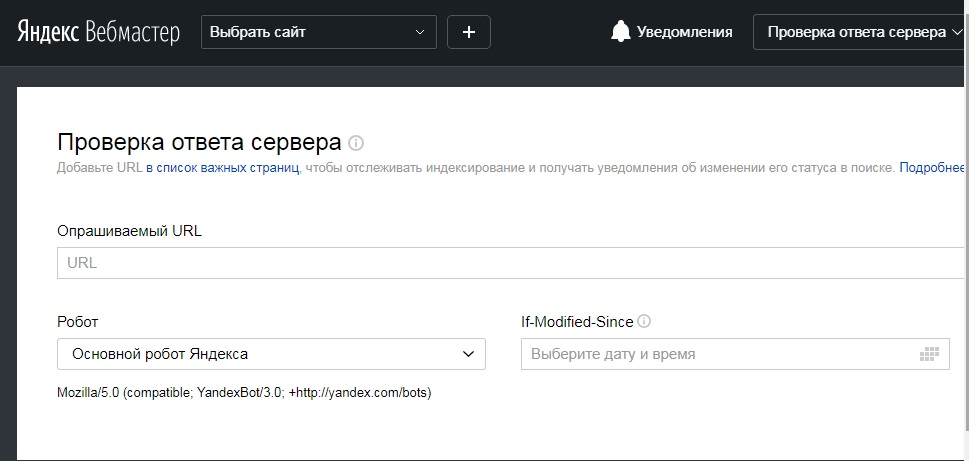Click info icon beside Проверка ответа сервера heading

point(356,143)
